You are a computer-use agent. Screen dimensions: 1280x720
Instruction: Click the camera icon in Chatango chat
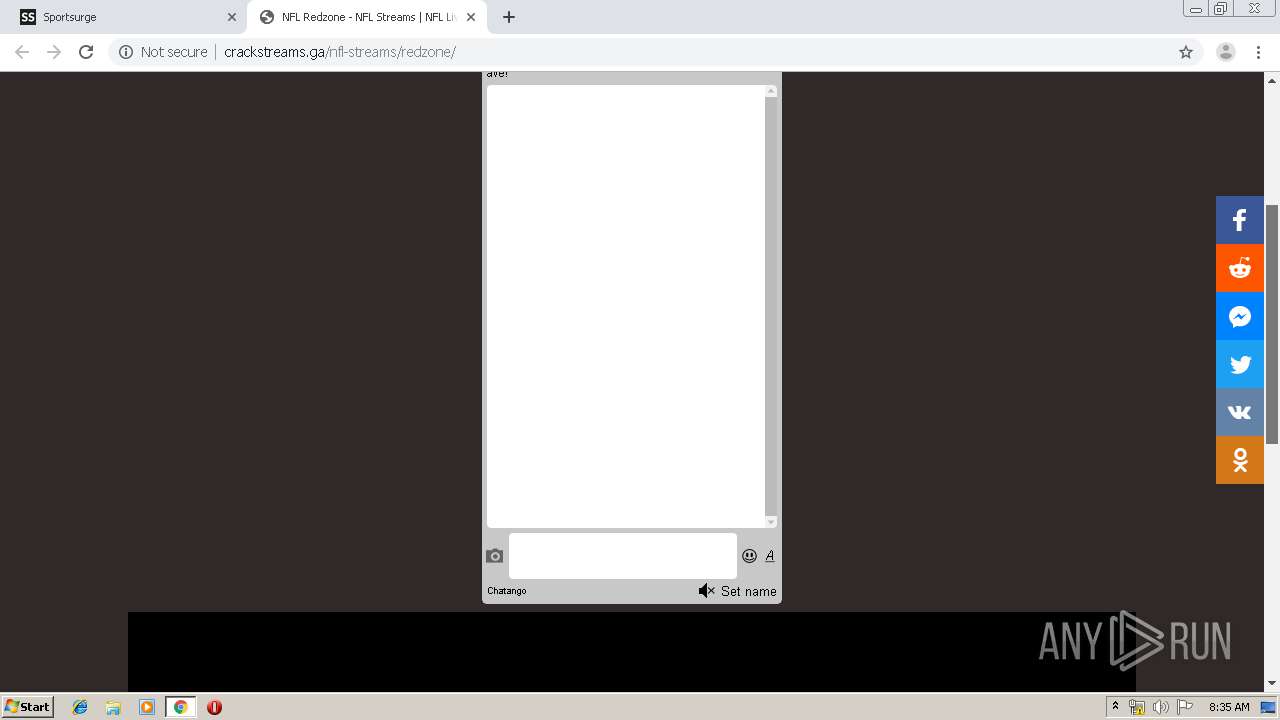tap(495, 556)
